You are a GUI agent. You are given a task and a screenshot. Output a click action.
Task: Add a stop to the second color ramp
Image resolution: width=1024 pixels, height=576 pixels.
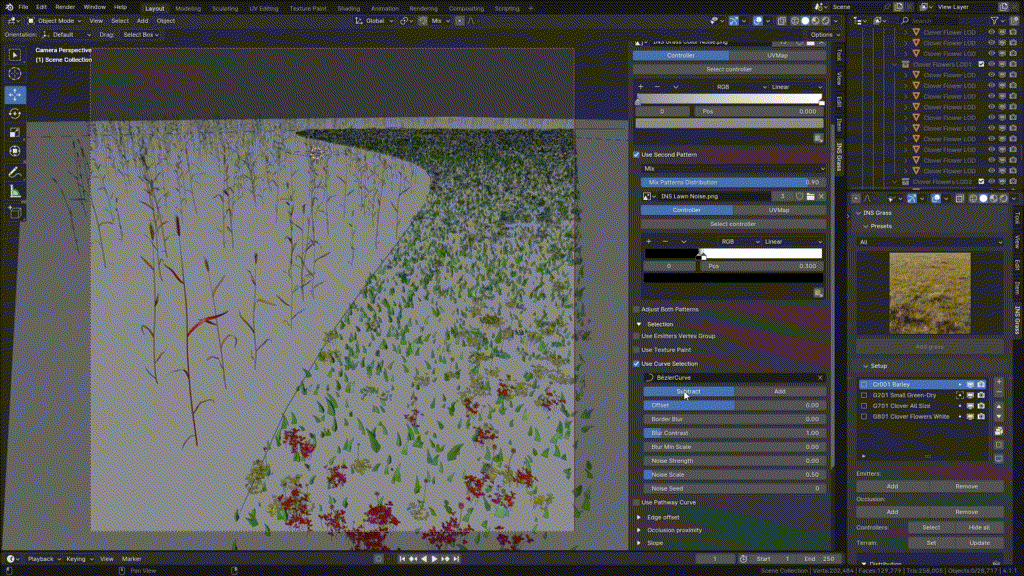click(648, 242)
